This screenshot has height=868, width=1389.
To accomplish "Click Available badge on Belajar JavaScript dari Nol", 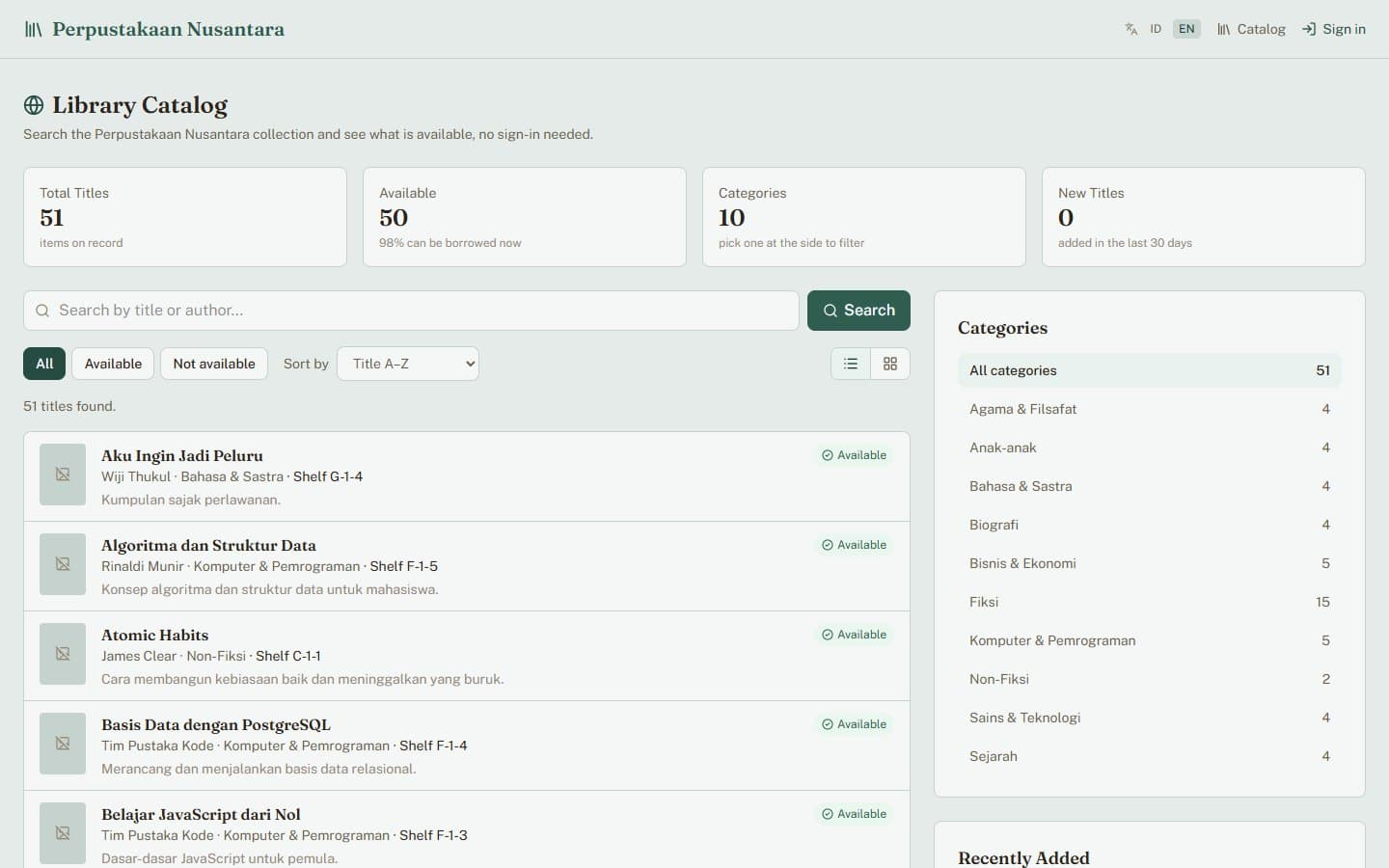I will (854, 814).
